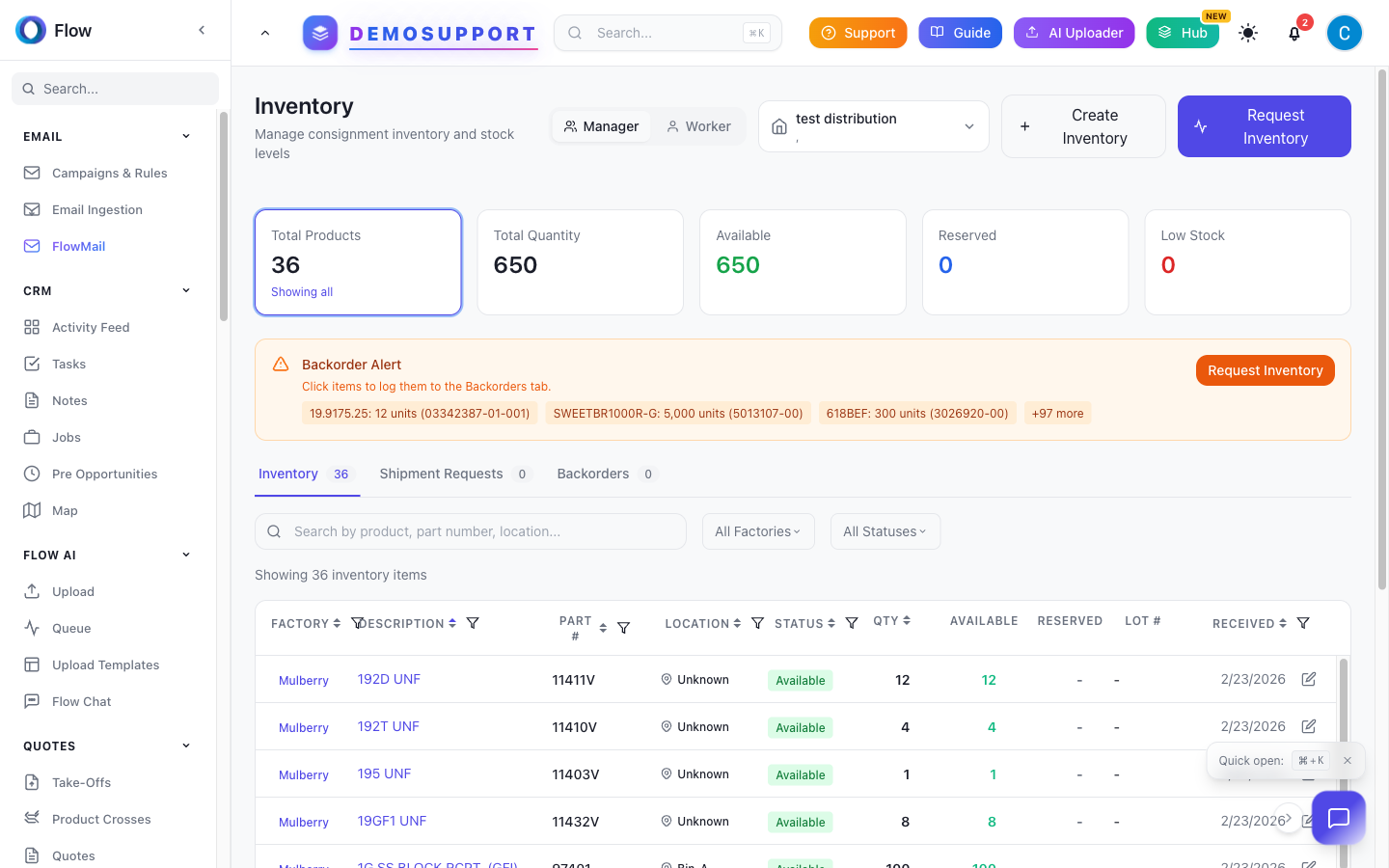
Task: Select the Manager role toggle
Action: (602, 125)
